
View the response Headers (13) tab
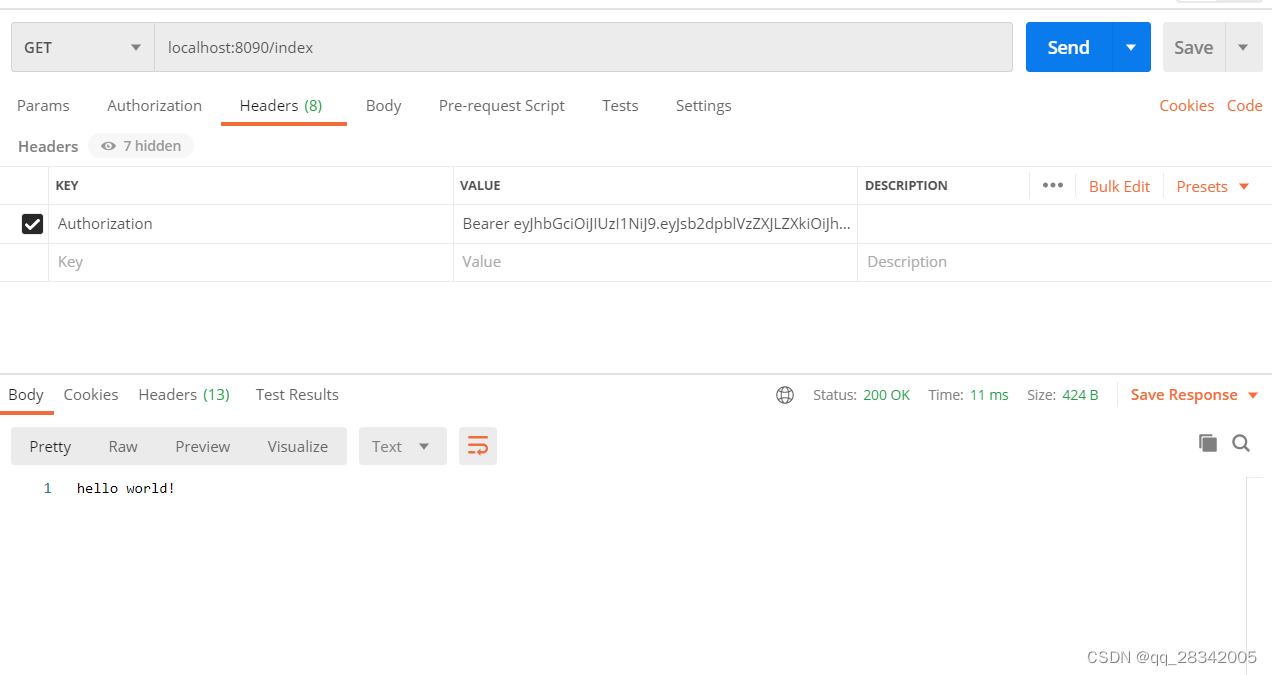pyautogui.click(x=184, y=394)
